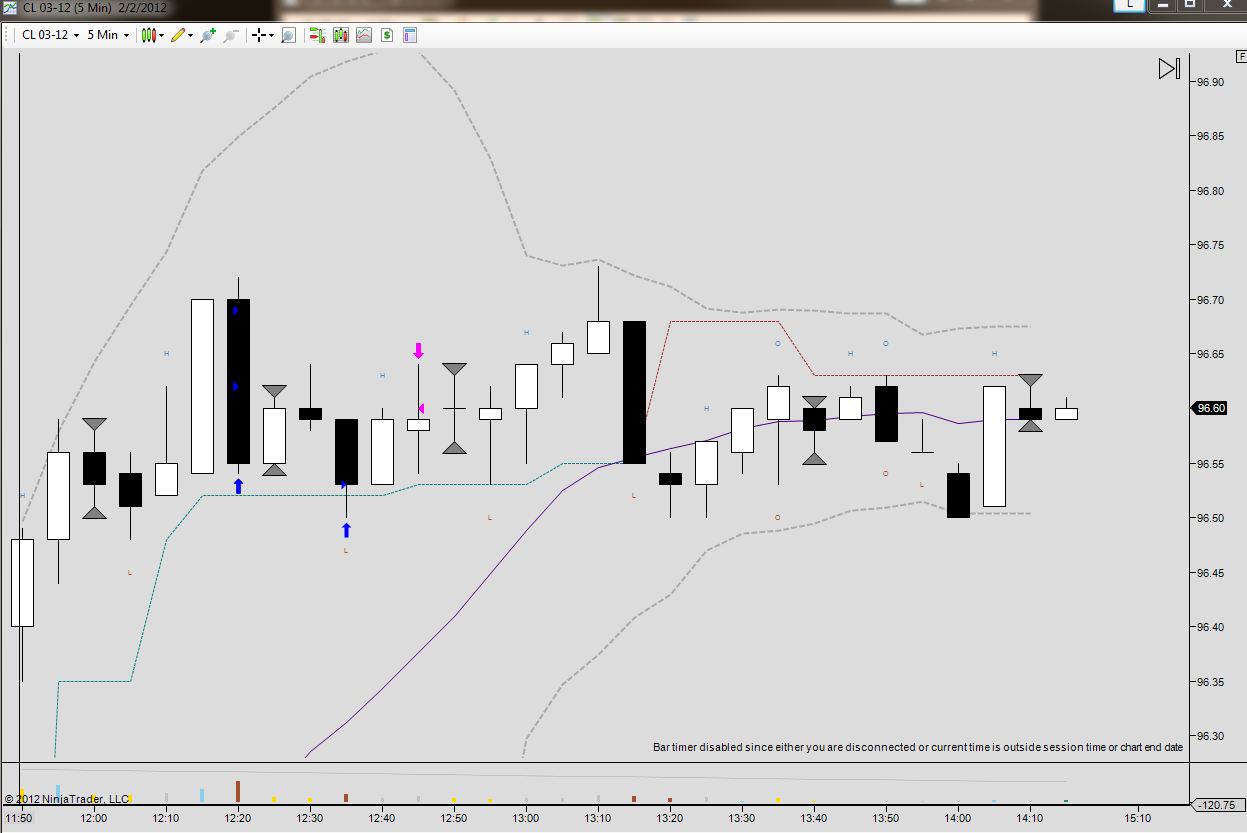Open the 5 Min interval dropdown

(108, 35)
